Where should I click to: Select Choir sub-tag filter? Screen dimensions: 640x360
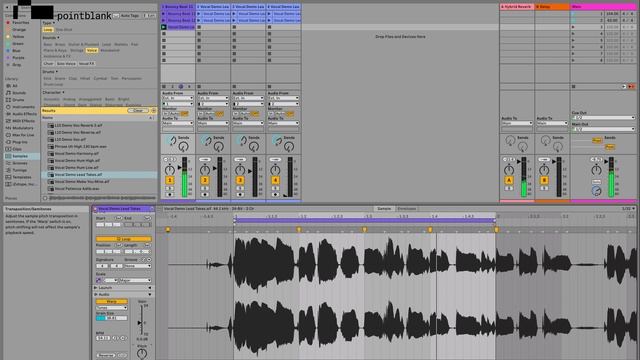click(48, 64)
